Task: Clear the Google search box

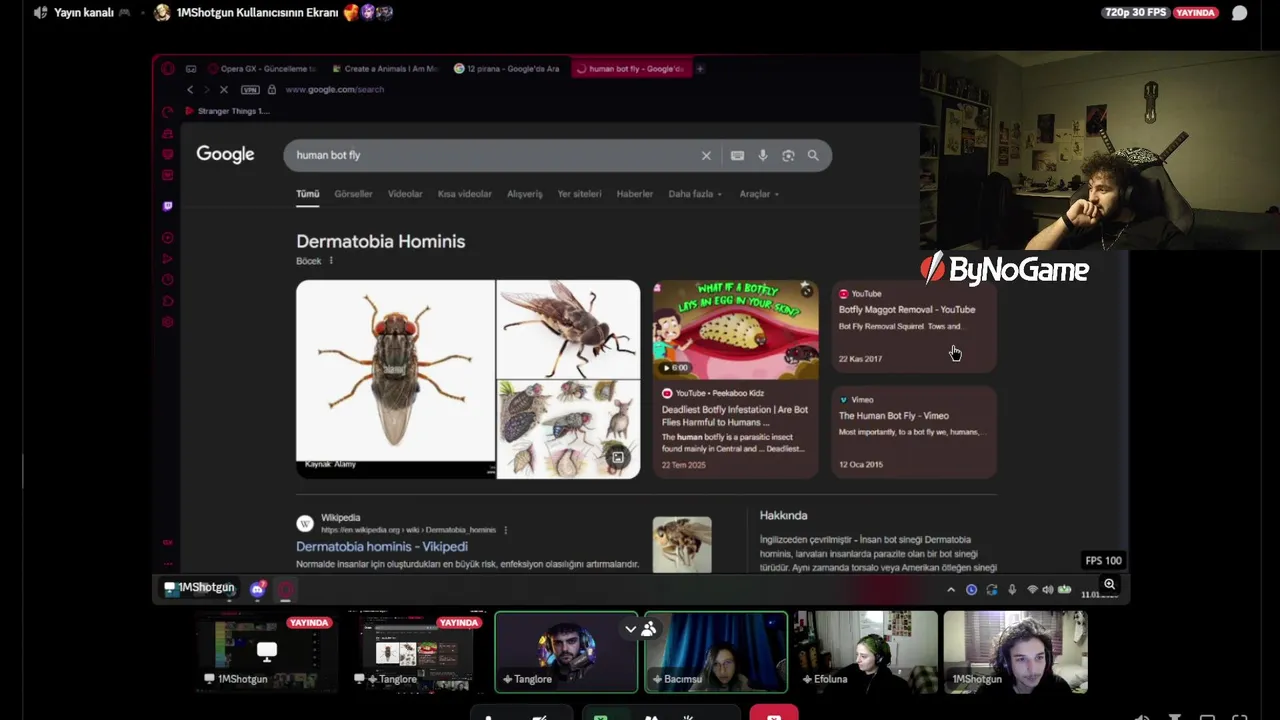Action: 706,155
